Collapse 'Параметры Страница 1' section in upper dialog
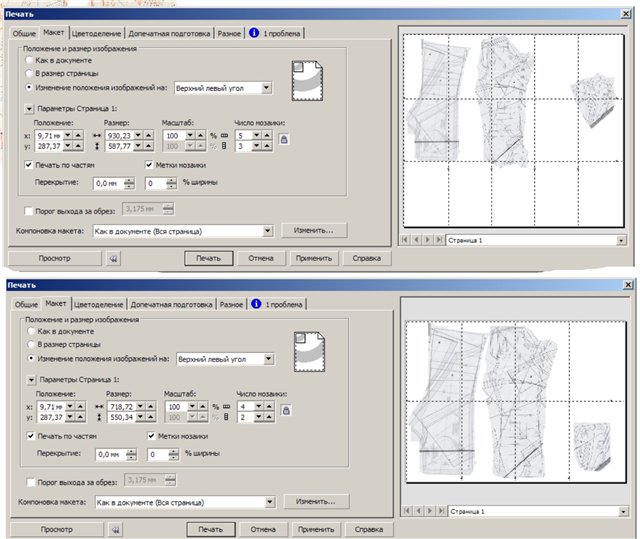The image size is (640, 539). click(x=29, y=108)
